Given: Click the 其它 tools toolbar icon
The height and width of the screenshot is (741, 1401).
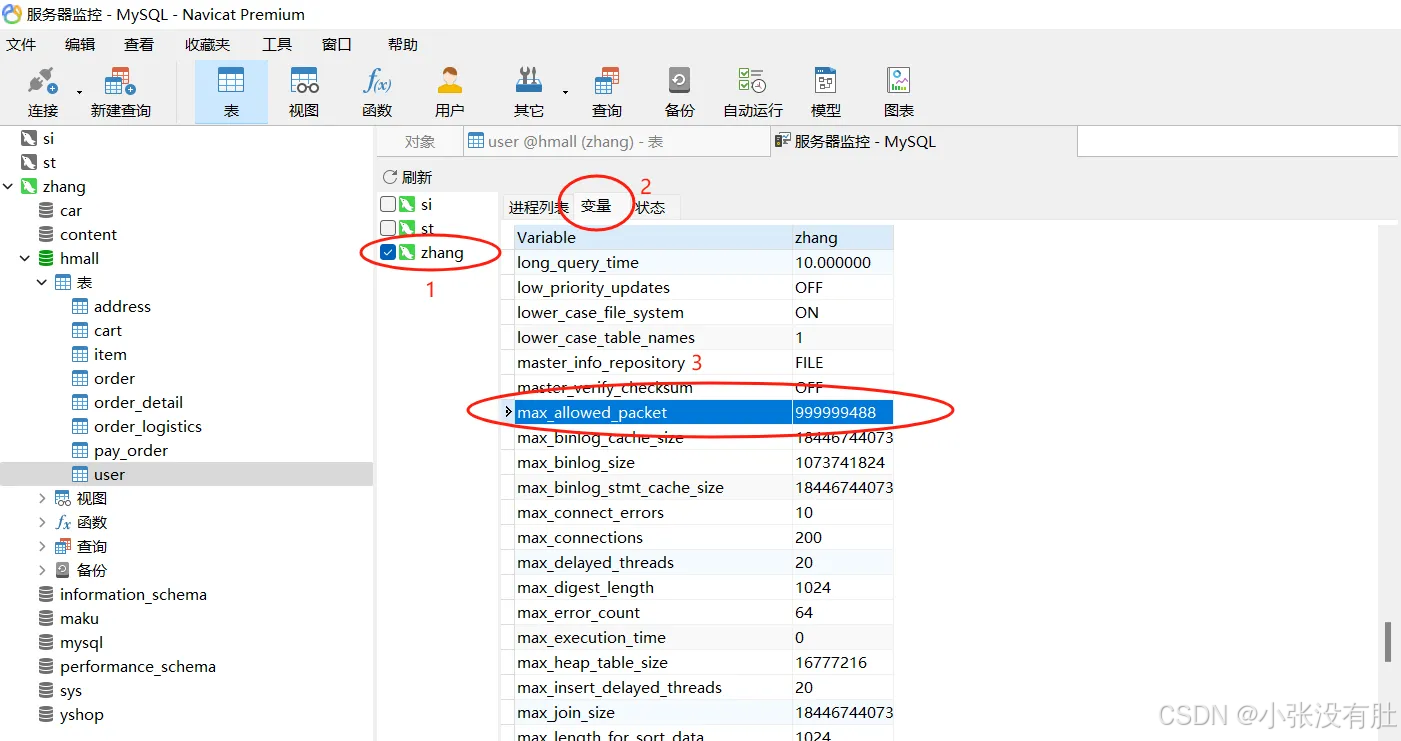Looking at the screenshot, I should click(x=529, y=92).
